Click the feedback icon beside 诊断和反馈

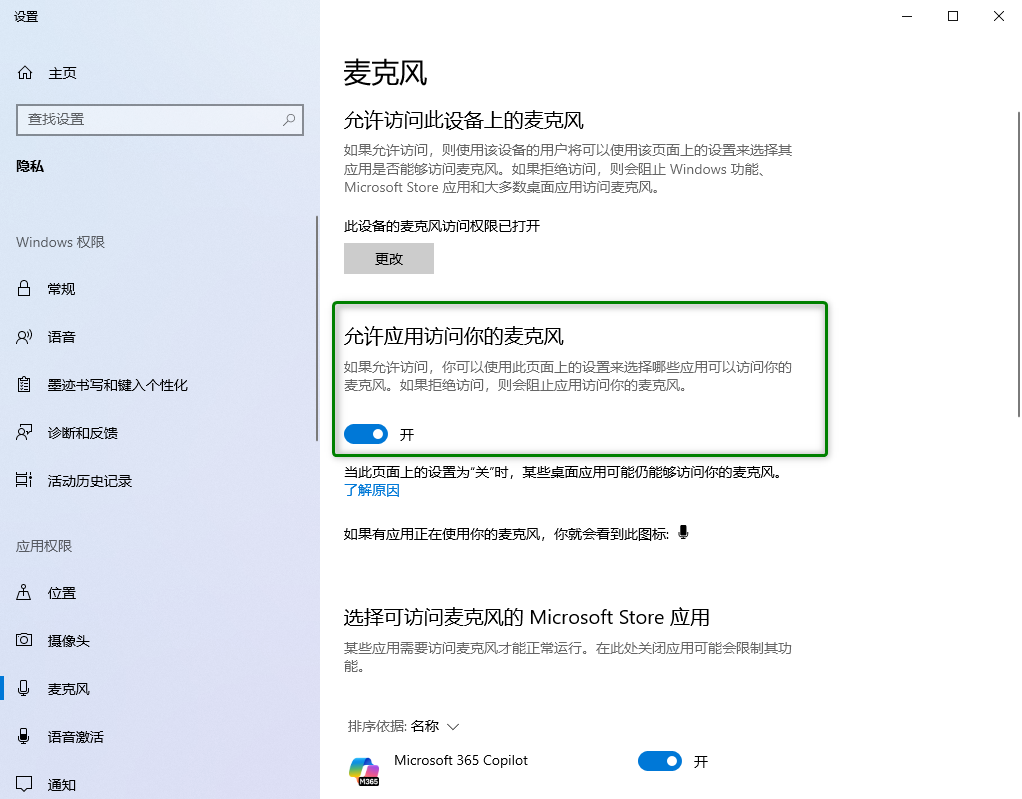24,433
